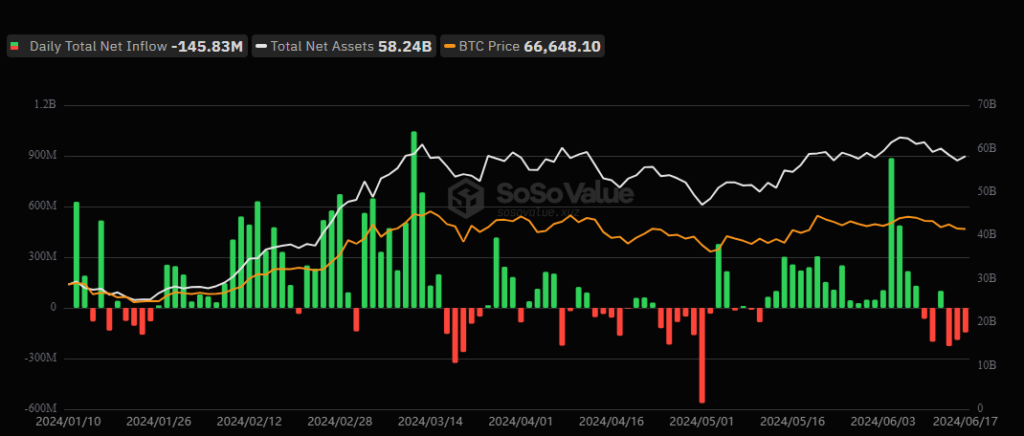The height and width of the screenshot is (436, 1024).
Task: Click the -600M left axis label
Action: [40, 408]
